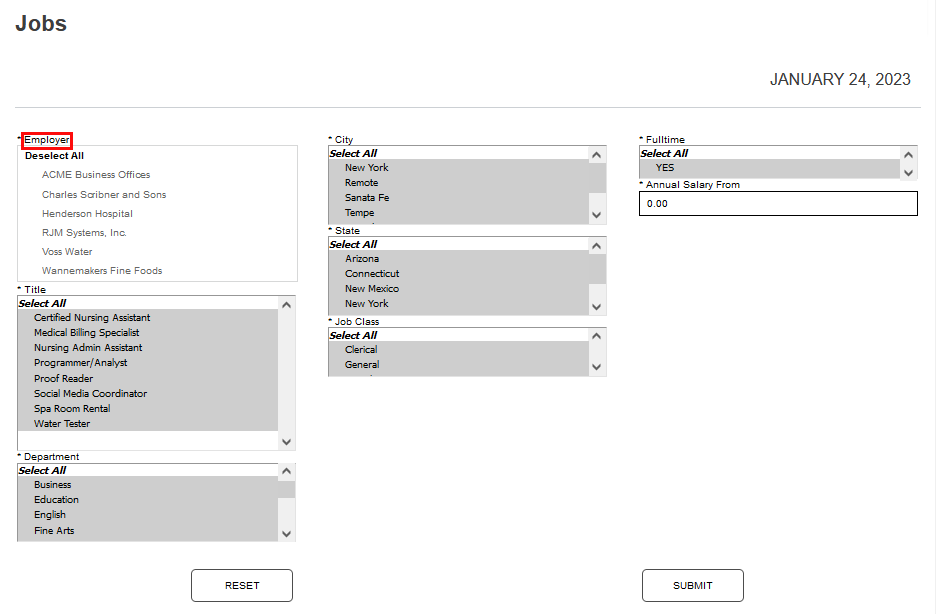Screen dimensions: 936x614
Task: Select Clerical in the Job Class list
Action: [x=361, y=349]
